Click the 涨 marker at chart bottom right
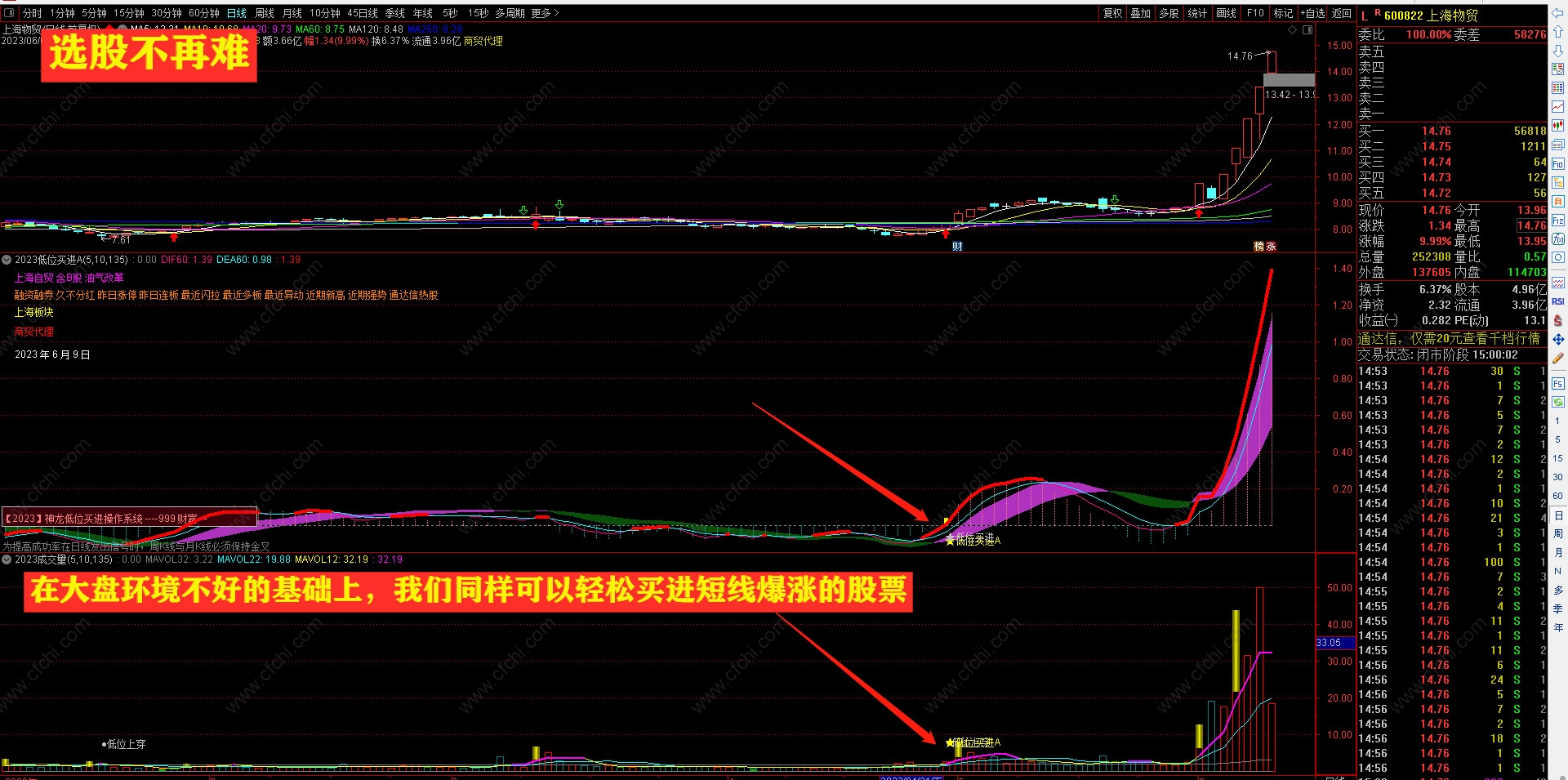The image size is (1568, 780). tap(1271, 246)
